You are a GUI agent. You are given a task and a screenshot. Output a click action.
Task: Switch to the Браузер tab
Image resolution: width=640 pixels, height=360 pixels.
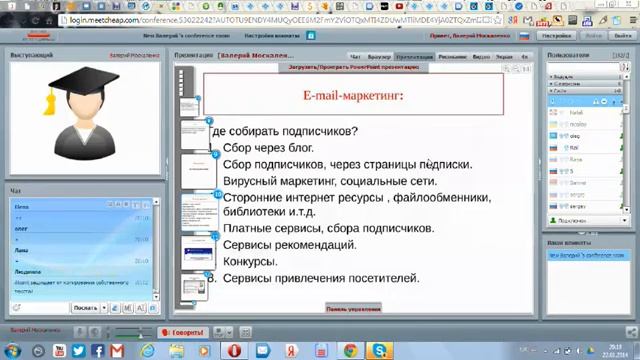[x=378, y=57]
